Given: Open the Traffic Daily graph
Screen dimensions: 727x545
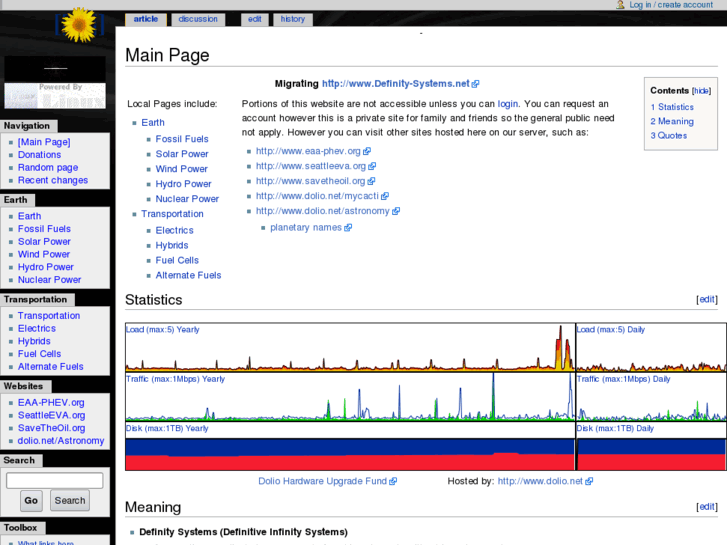Looking at the screenshot, I should tap(651, 397).
